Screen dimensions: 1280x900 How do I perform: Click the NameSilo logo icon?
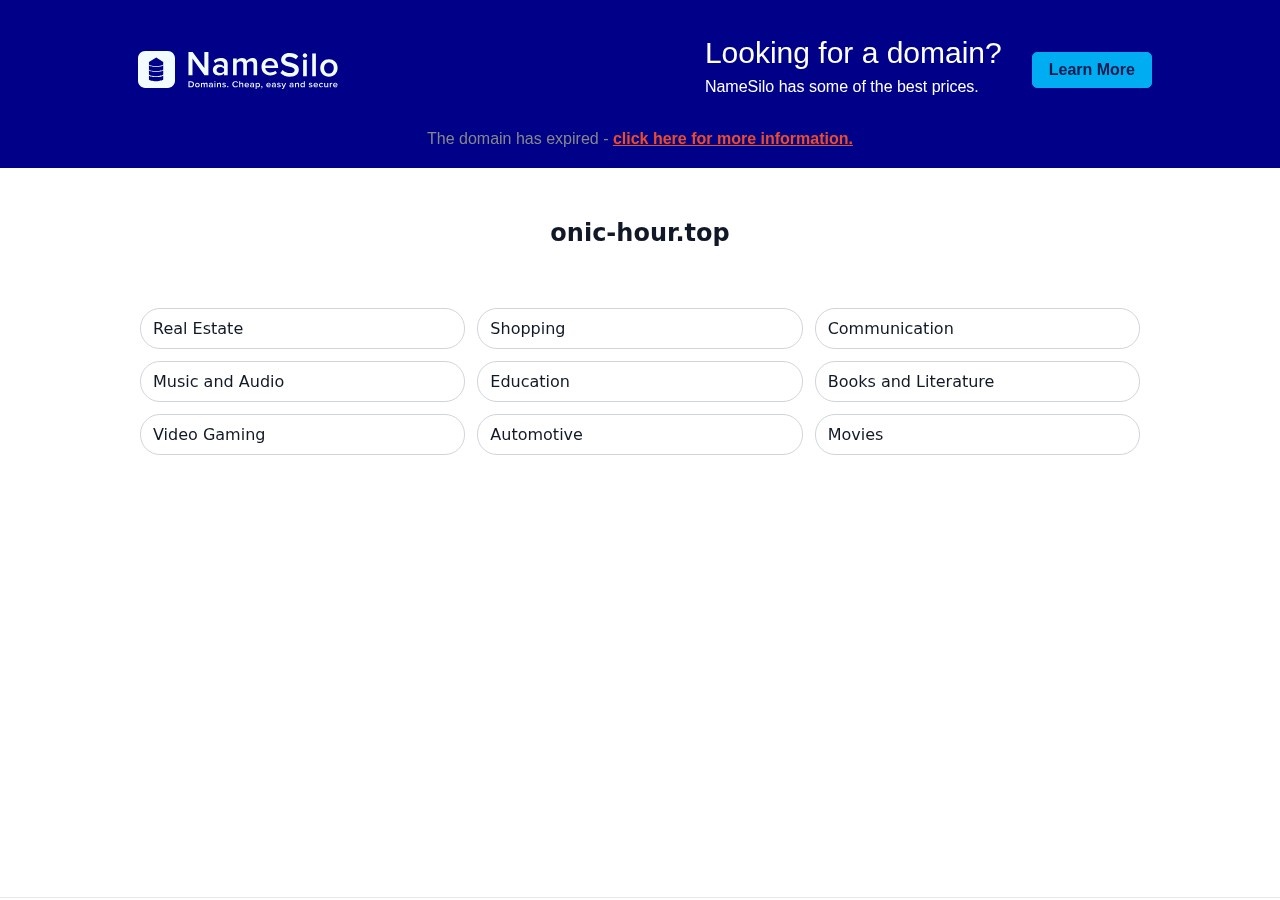tap(156, 70)
